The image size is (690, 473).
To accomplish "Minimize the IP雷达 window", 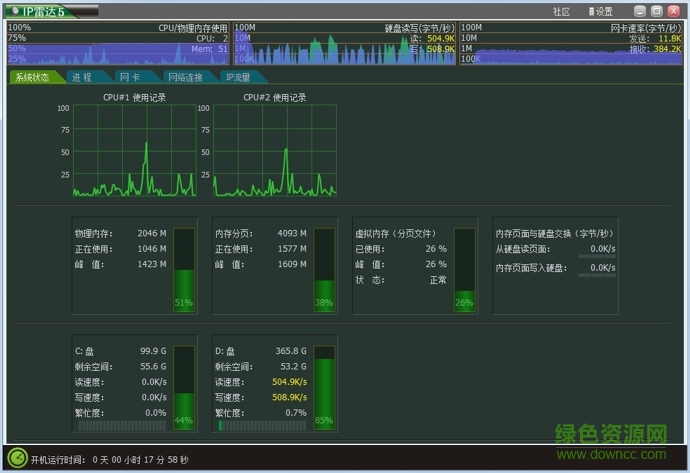I will (641, 11).
